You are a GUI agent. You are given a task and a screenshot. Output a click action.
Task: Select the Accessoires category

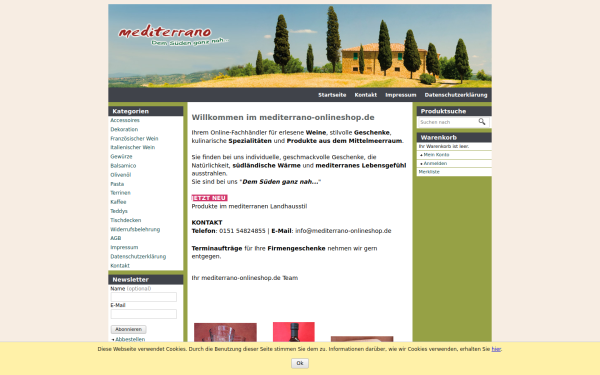click(125, 120)
